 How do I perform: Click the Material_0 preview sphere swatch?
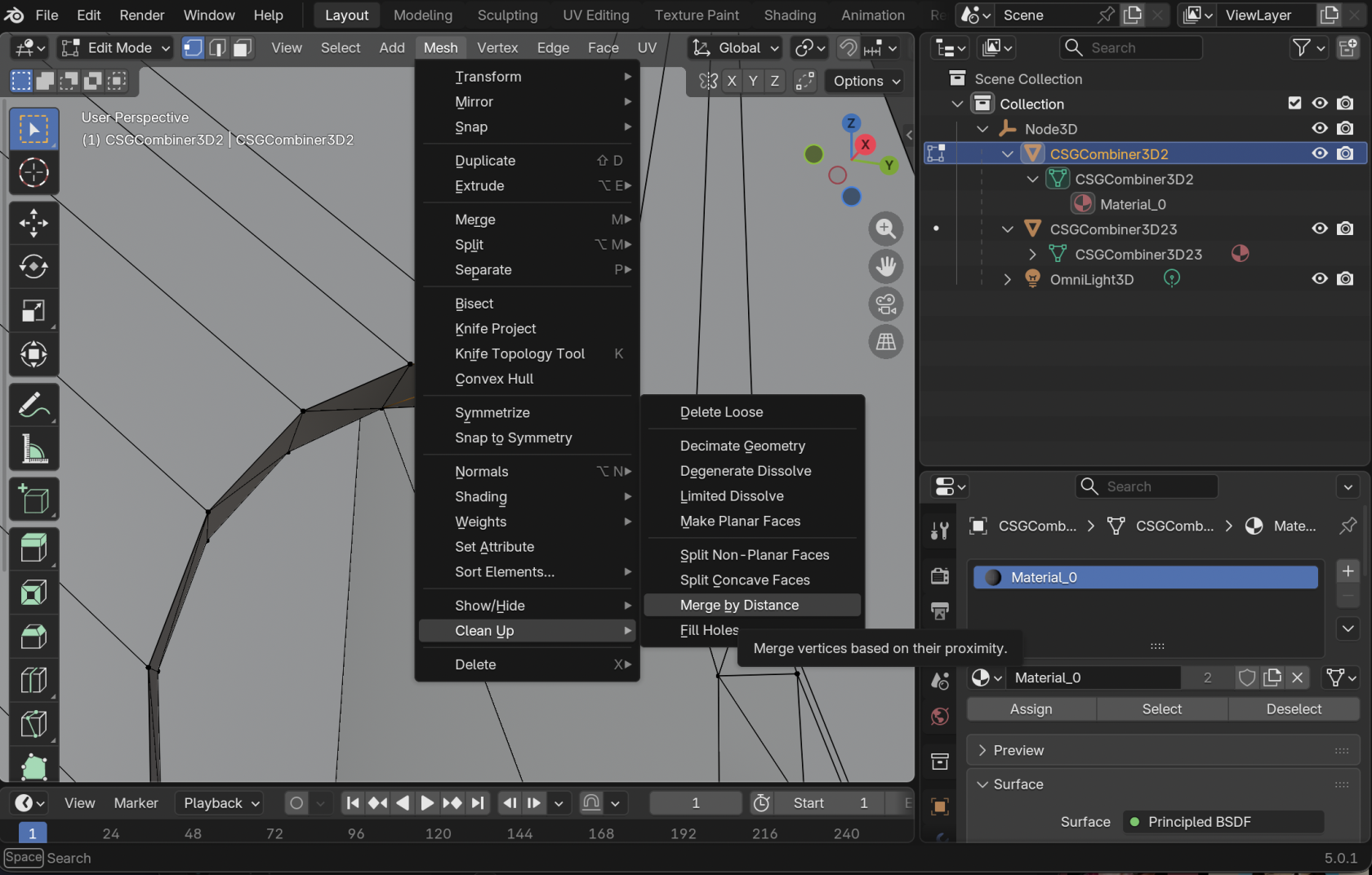point(992,577)
